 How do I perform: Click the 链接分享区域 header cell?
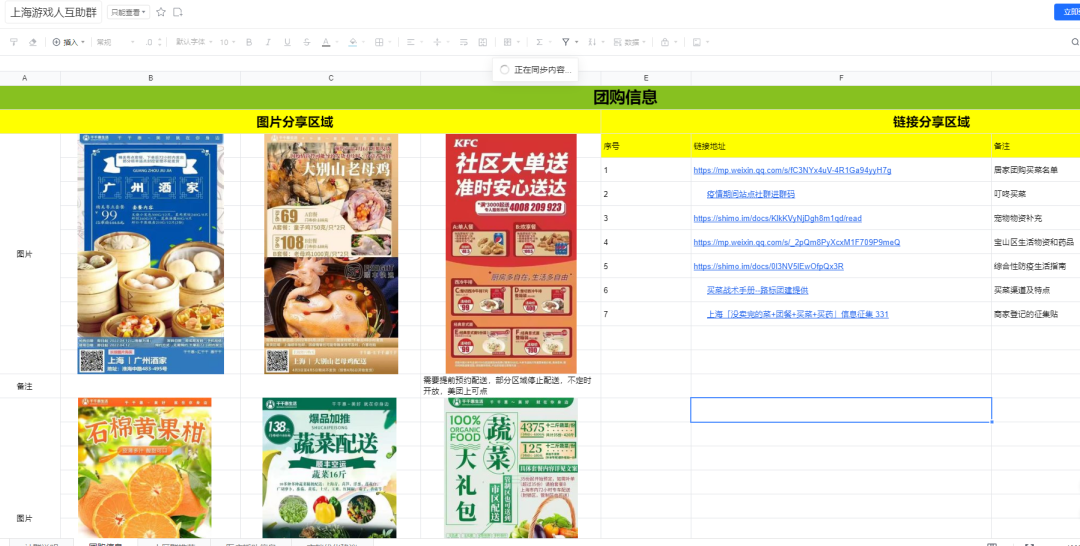click(840, 122)
